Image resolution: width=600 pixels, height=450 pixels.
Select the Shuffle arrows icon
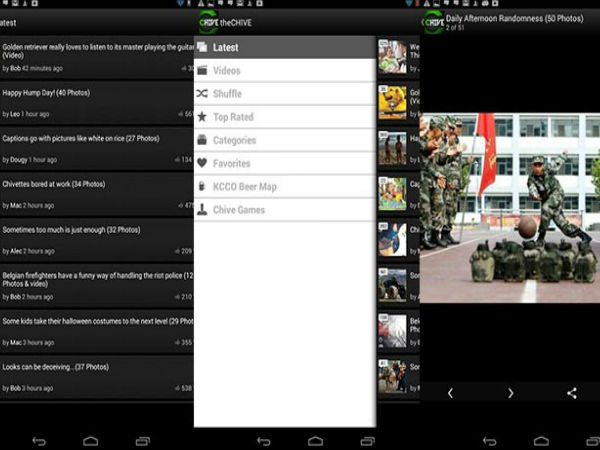(x=203, y=94)
